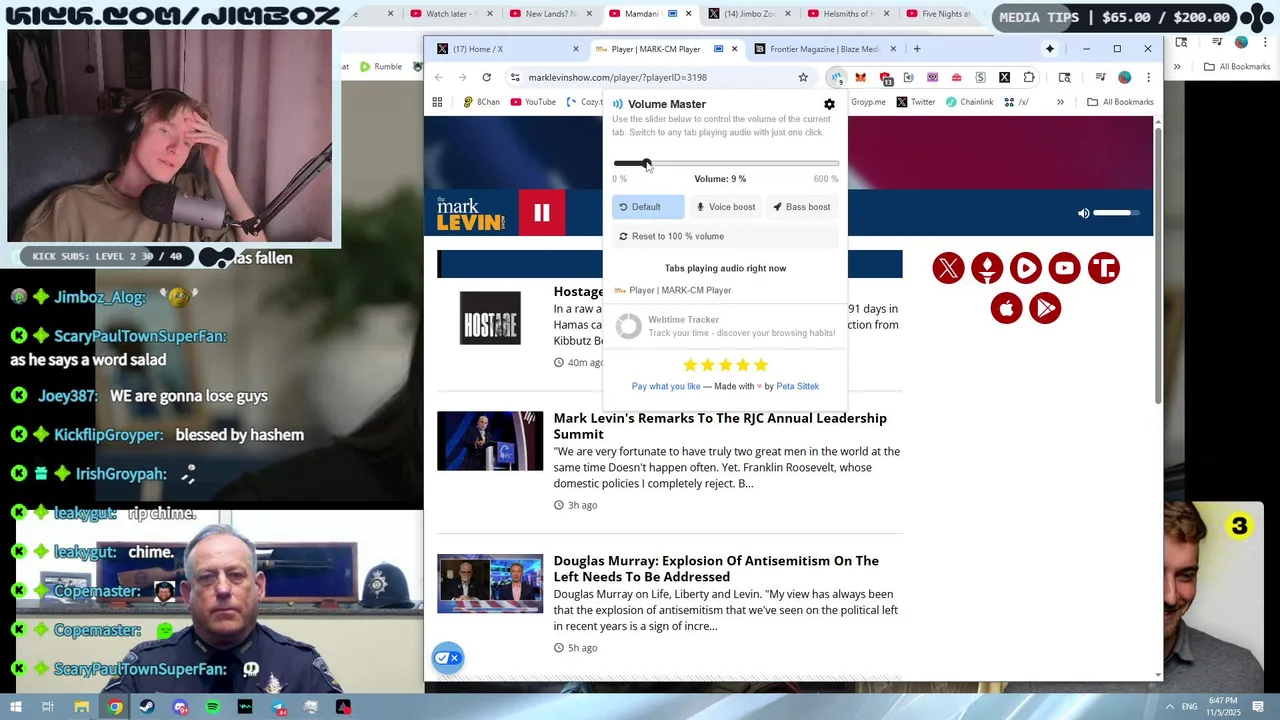This screenshot has height=720, width=1280.
Task: Open the MetaMask fox extension
Action: [x=861, y=77]
